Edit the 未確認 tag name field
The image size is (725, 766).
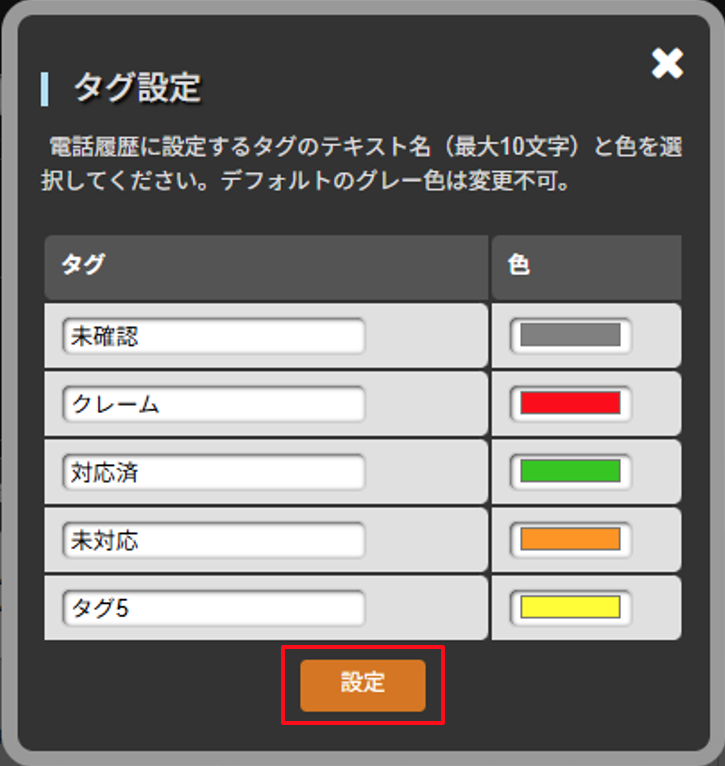tap(214, 336)
